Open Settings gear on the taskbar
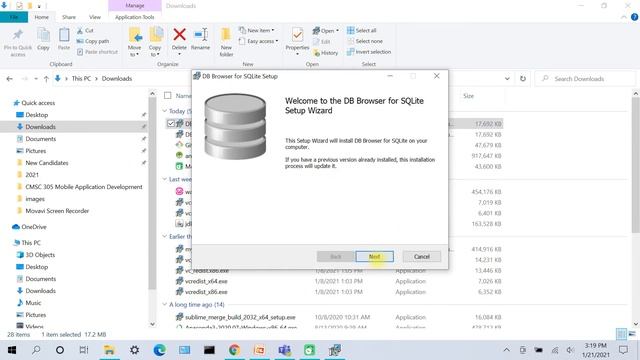The height and width of the screenshot is (360, 640). [134, 350]
